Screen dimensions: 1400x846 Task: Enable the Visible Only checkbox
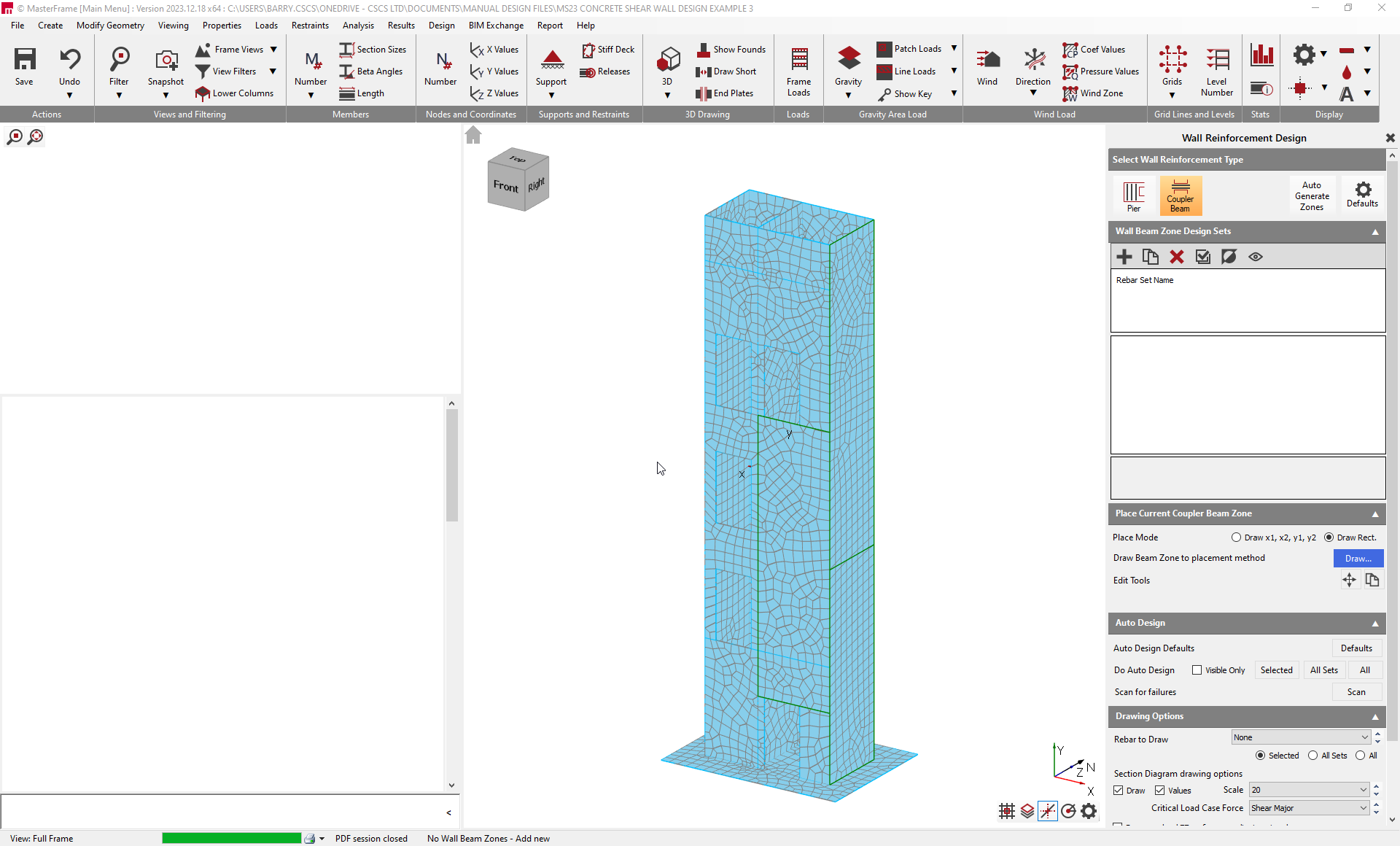[x=1197, y=670]
